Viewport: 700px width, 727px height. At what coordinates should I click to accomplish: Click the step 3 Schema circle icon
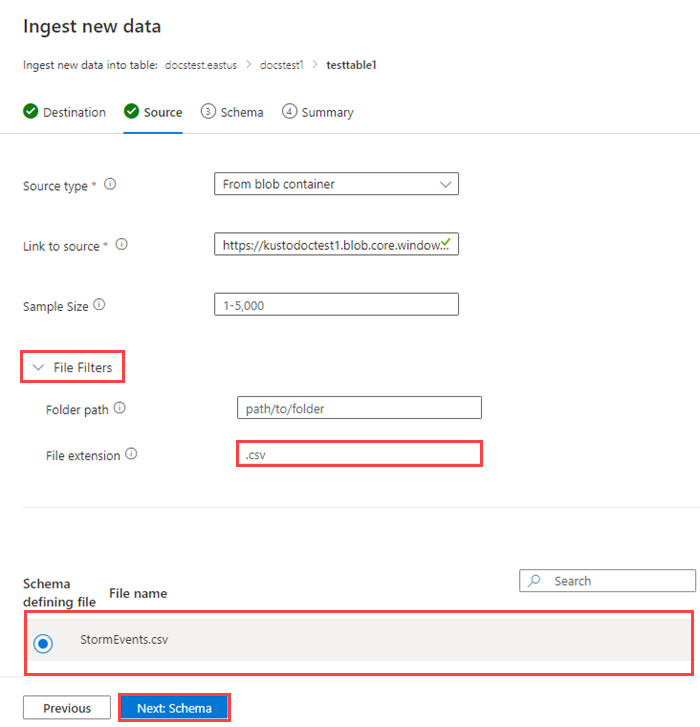coord(208,112)
